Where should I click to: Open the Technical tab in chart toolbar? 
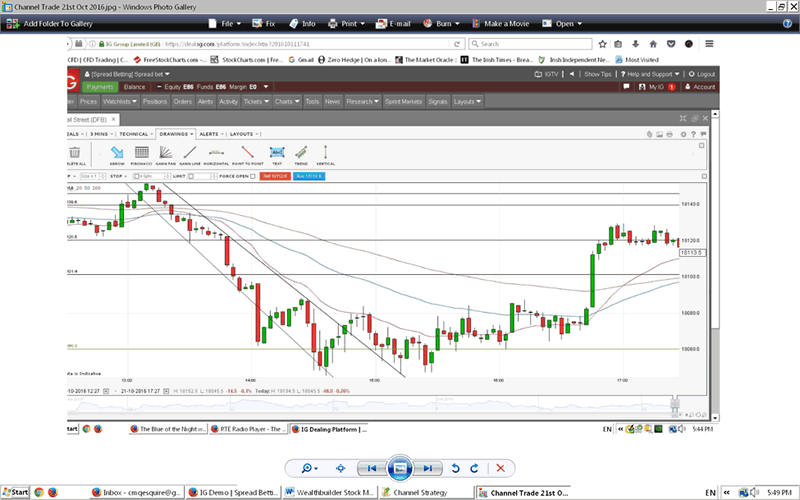(x=134, y=133)
